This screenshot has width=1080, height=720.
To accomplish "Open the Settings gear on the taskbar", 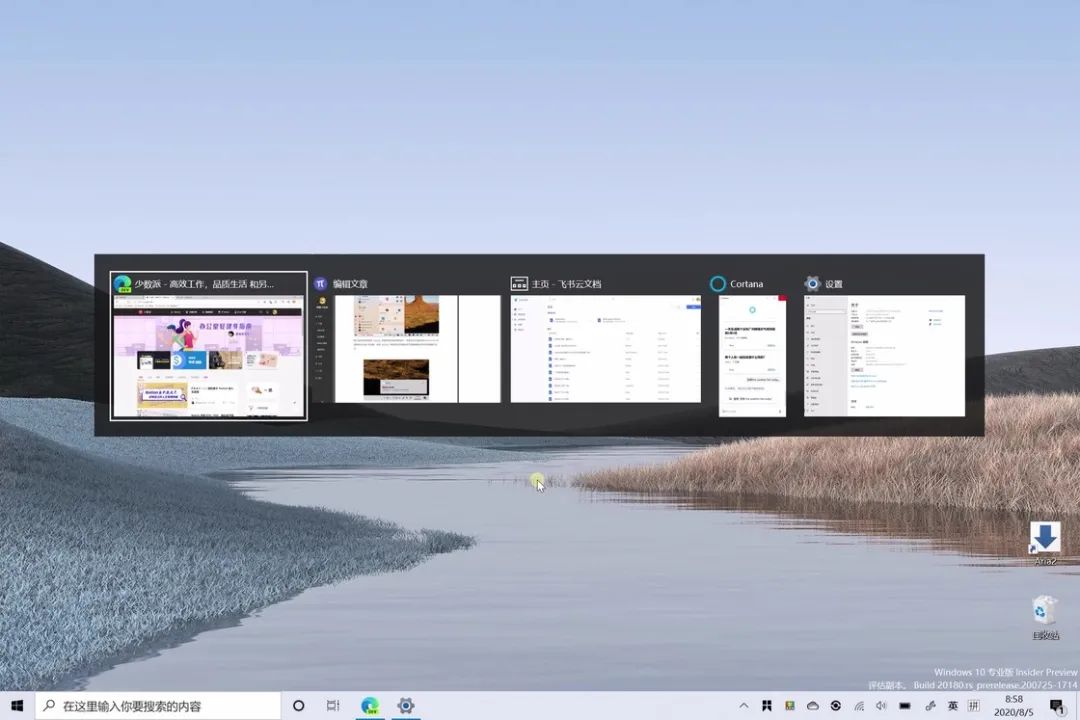I will click(x=405, y=705).
